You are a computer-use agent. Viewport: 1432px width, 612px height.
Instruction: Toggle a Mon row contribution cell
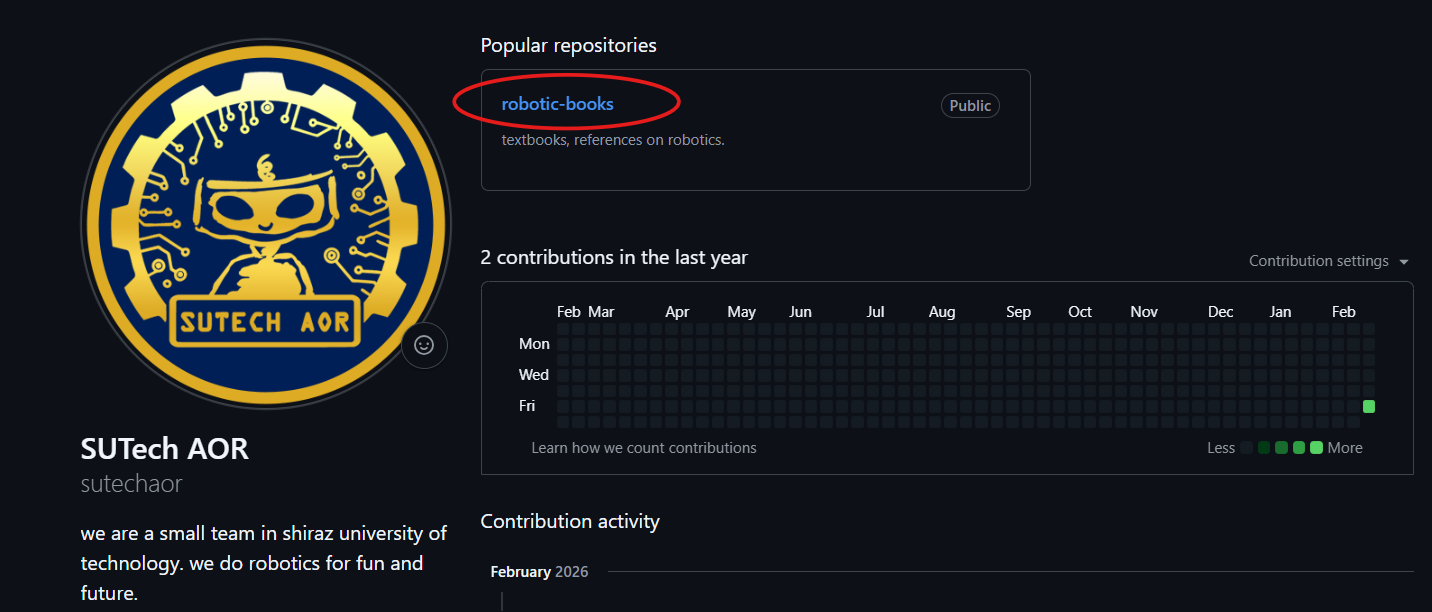(875, 343)
